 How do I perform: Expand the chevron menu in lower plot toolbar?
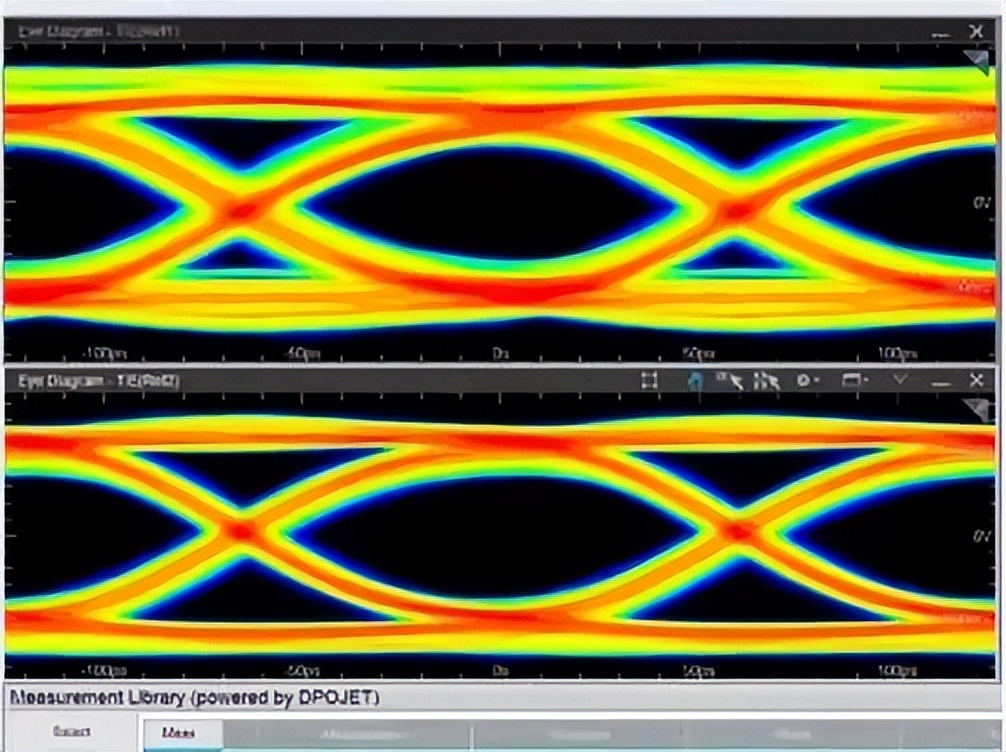[900, 380]
